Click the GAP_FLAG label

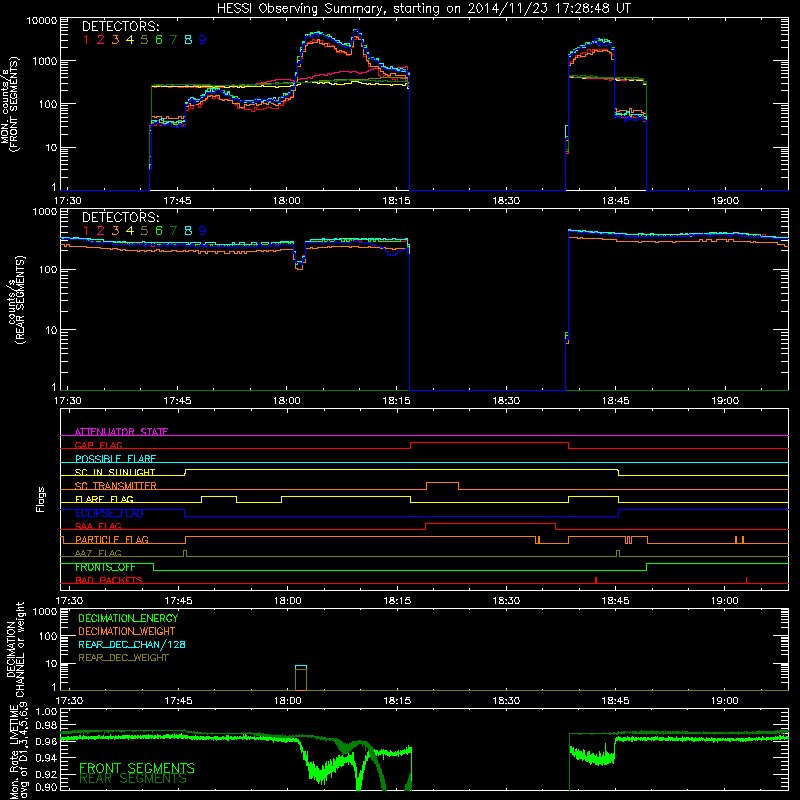click(98, 445)
